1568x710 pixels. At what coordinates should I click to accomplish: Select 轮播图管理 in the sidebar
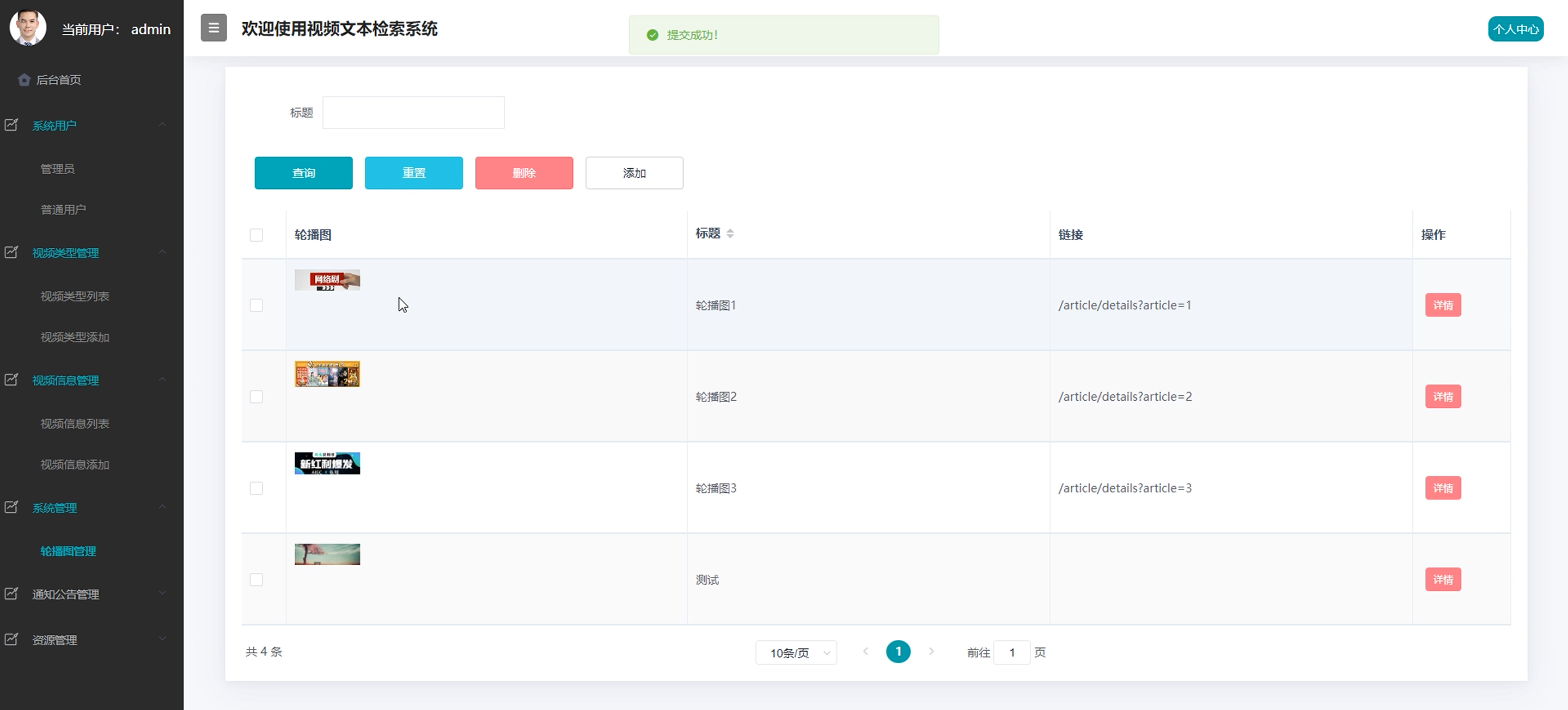tap(68, 551)
